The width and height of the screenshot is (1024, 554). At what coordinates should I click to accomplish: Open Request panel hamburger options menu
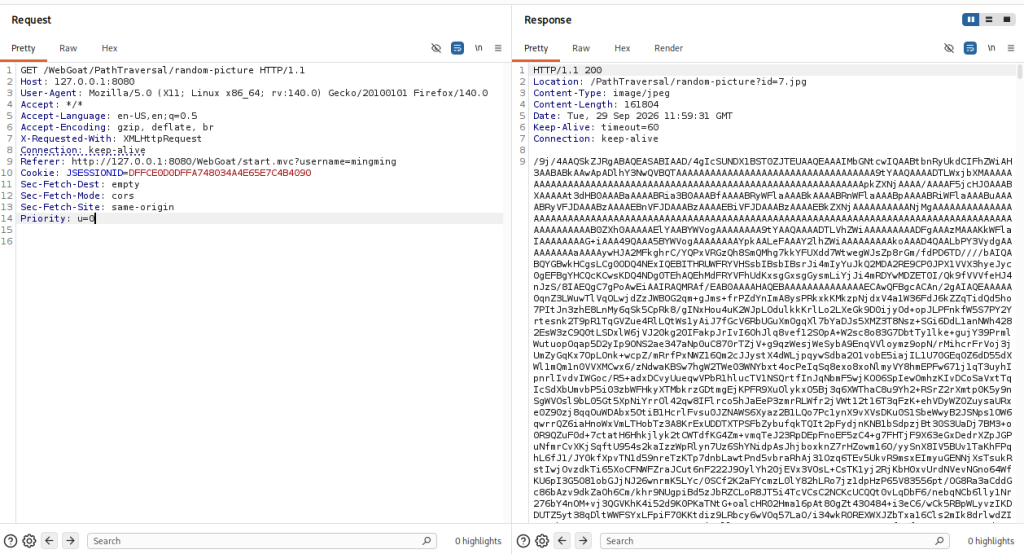(x=498, y=48)
